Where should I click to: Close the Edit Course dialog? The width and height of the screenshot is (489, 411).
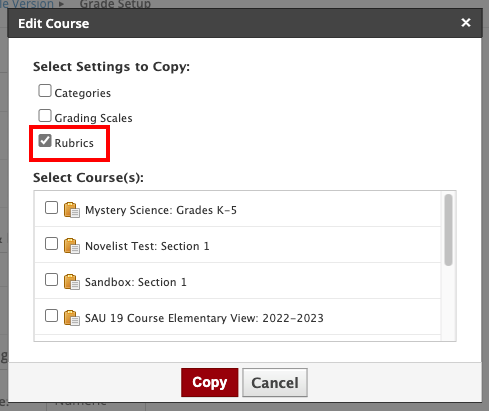[466, 23]
